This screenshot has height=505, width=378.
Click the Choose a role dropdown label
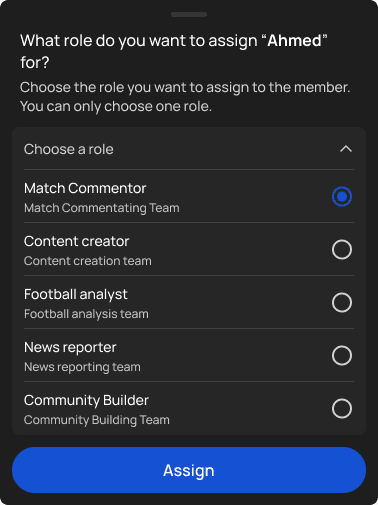click(x=69, y=149)
